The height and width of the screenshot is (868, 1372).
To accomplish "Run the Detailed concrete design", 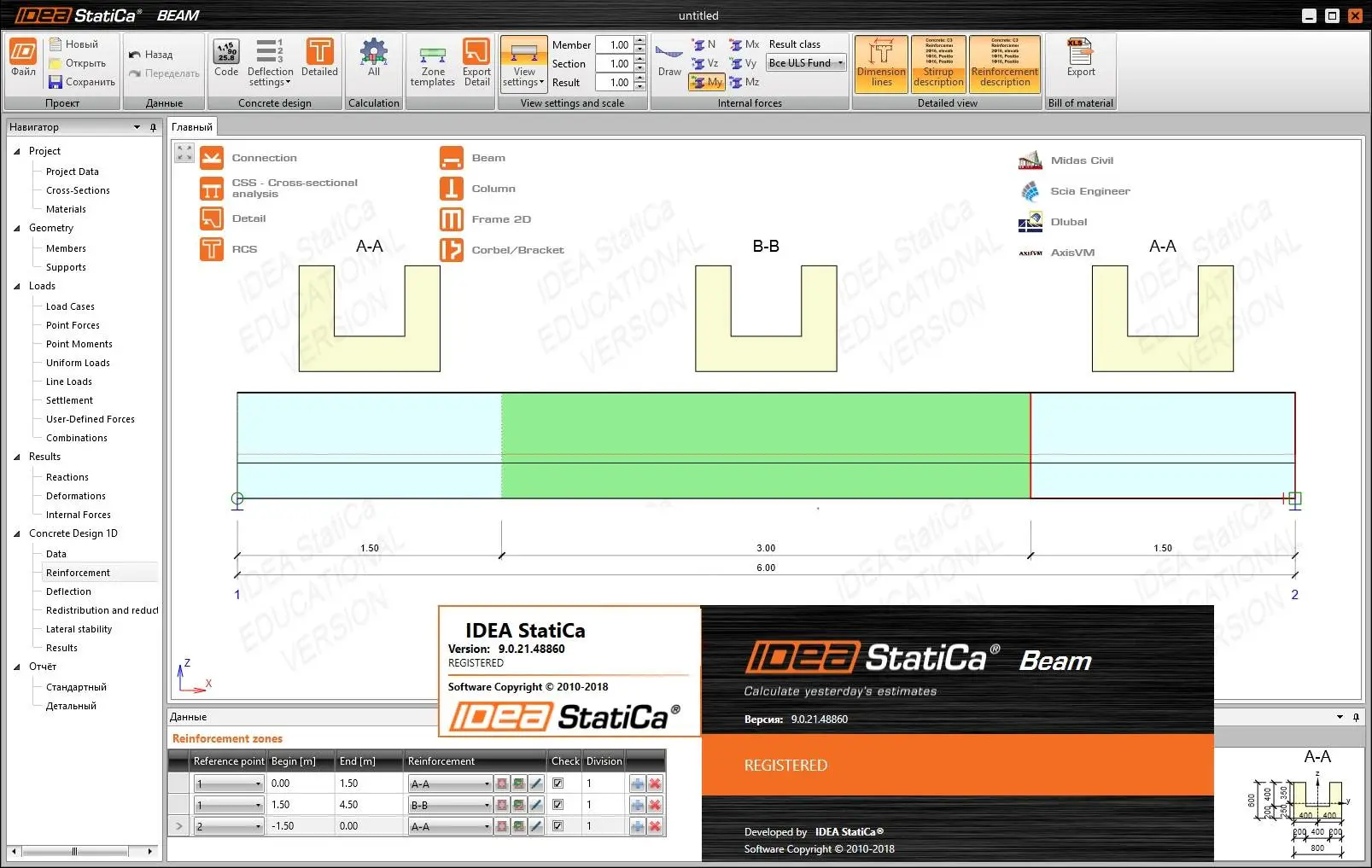I will 319,57.
